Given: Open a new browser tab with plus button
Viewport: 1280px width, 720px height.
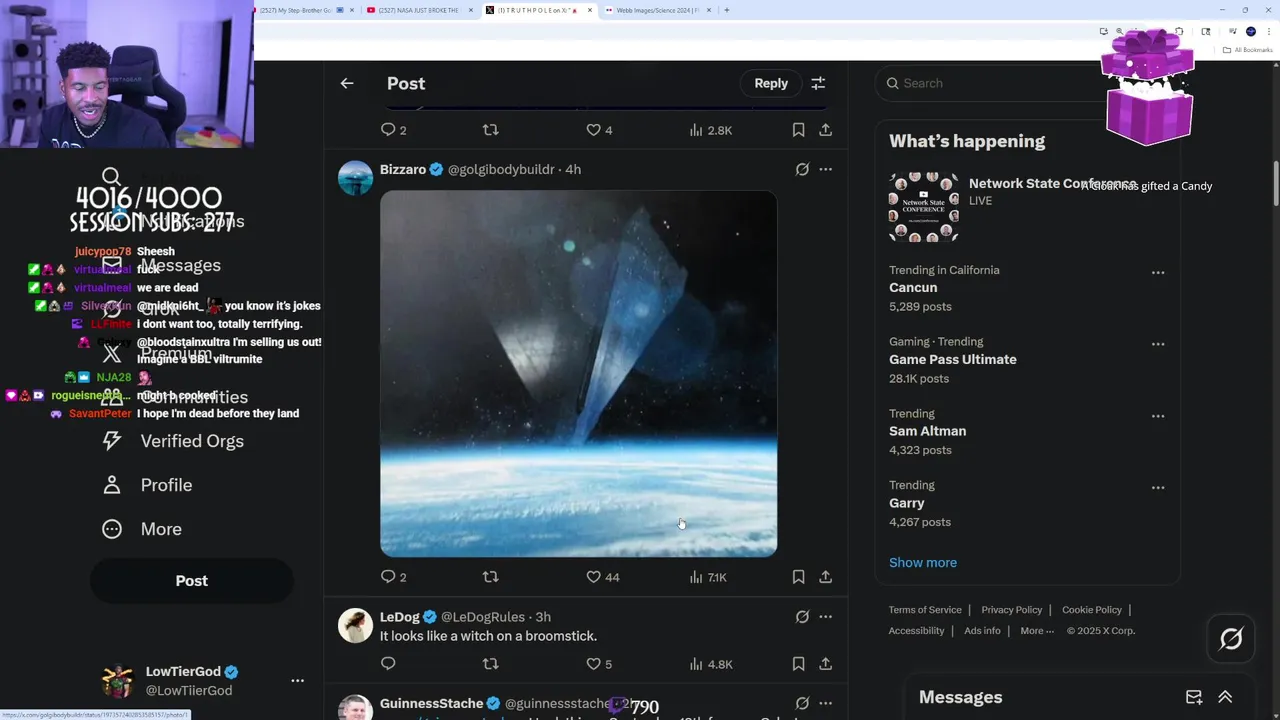Looking at the screenshot, I should point(726,10).
